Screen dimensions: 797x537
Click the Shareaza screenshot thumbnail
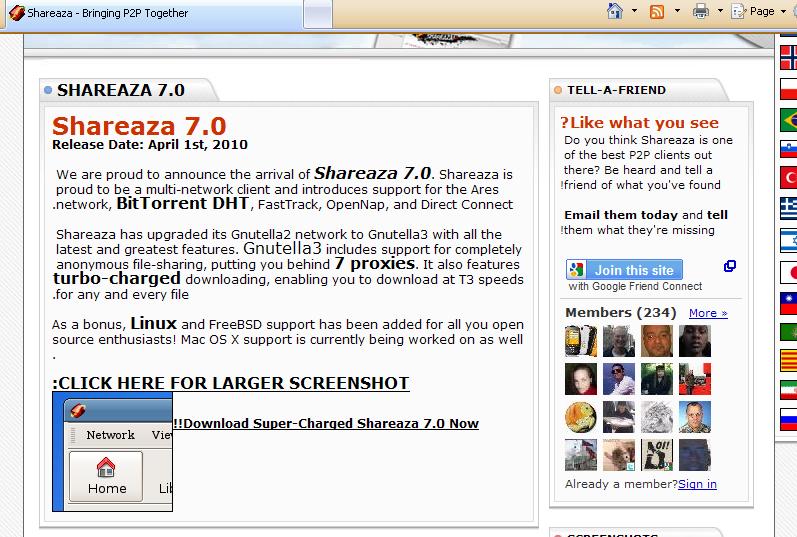112,452
